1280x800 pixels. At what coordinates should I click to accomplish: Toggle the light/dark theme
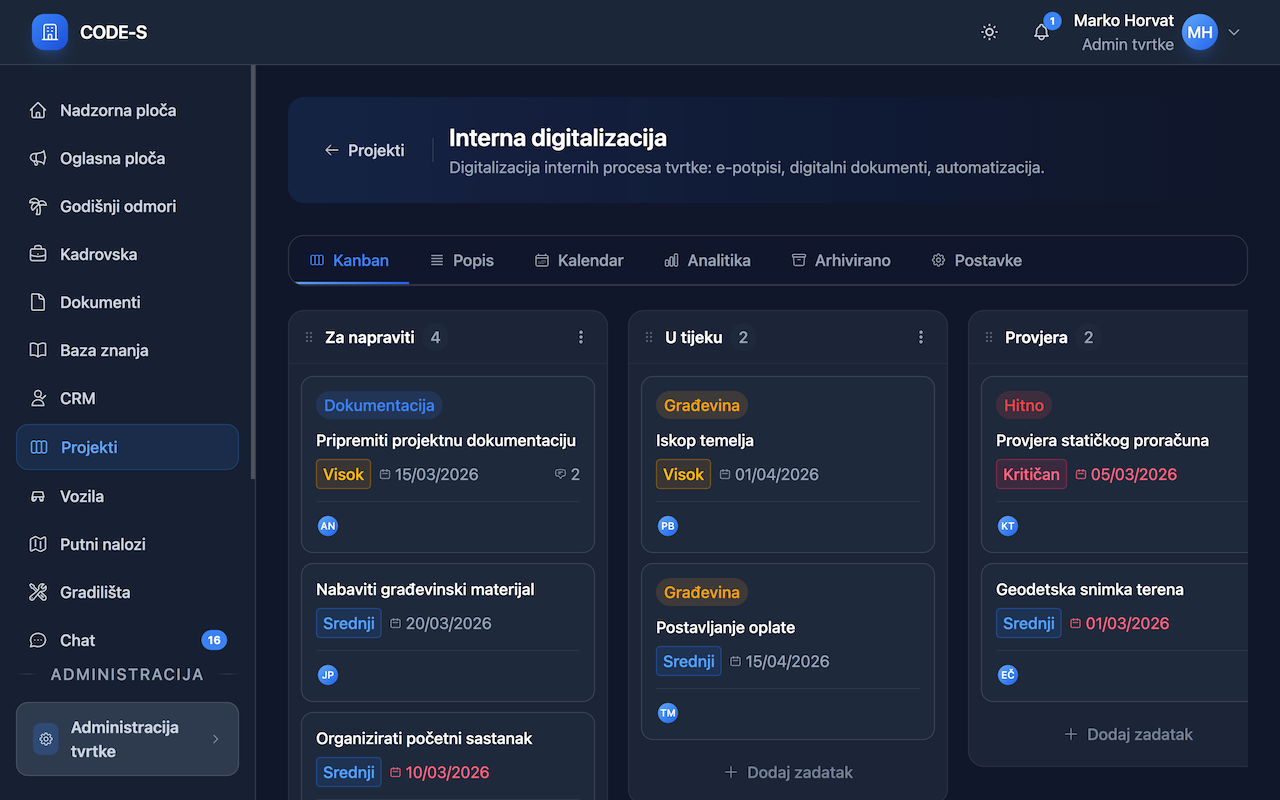[989, 32]
